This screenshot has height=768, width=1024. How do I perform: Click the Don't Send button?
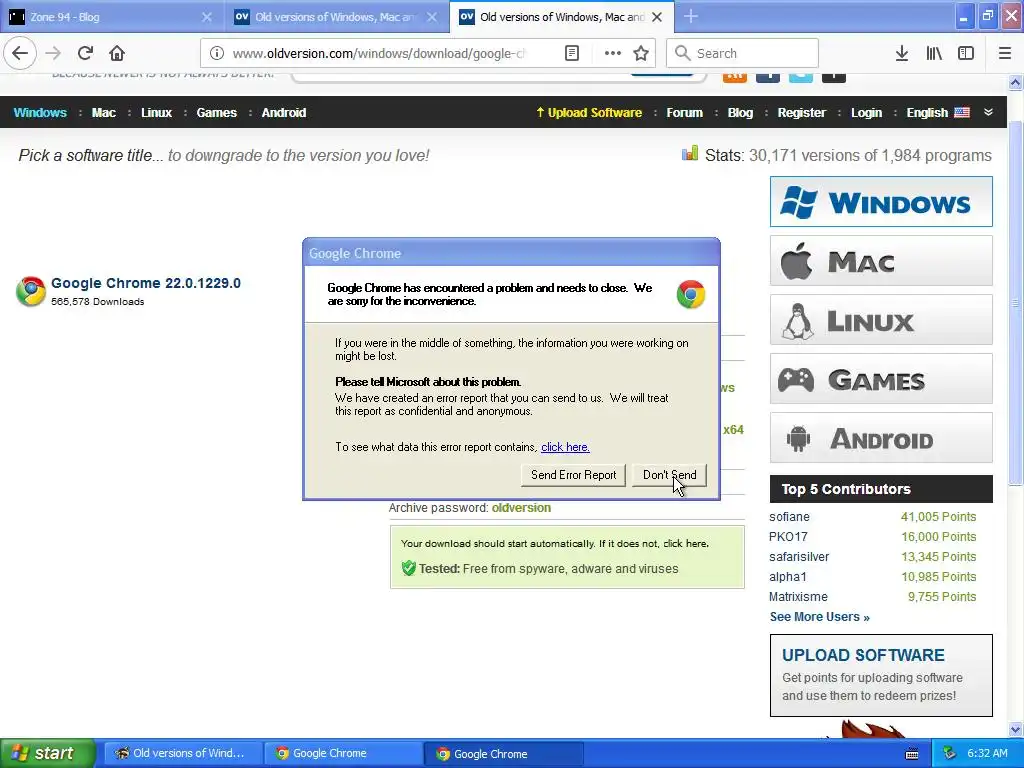tap(669, 475)
